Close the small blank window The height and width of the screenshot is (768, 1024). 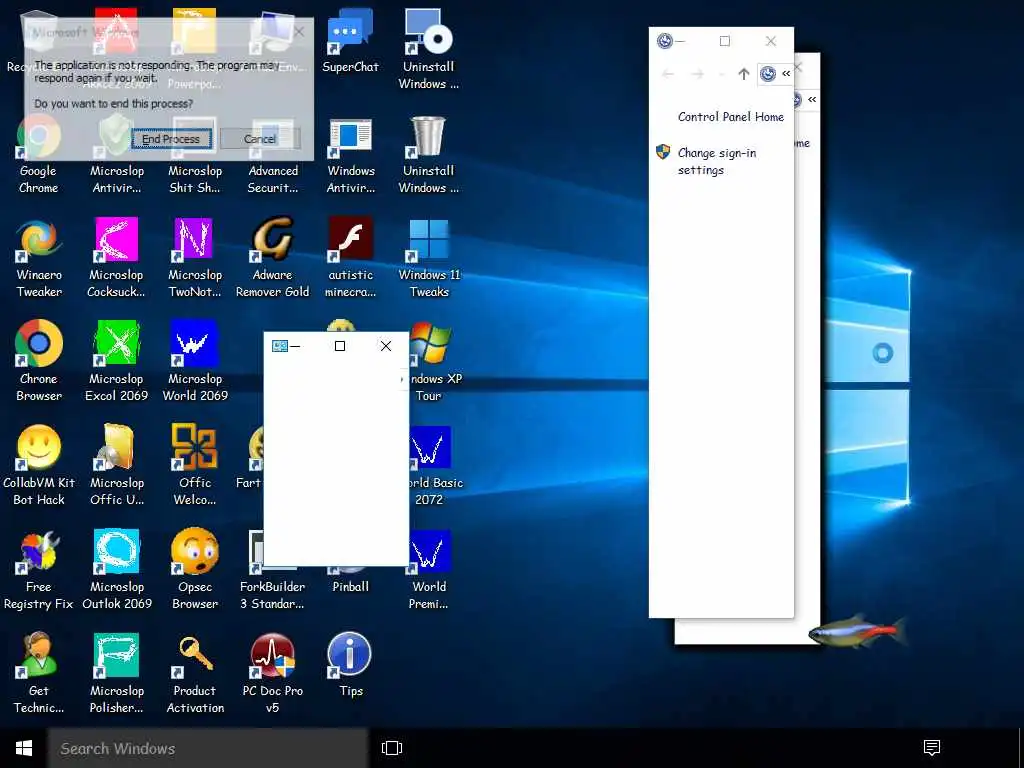(x=386, y=346)
